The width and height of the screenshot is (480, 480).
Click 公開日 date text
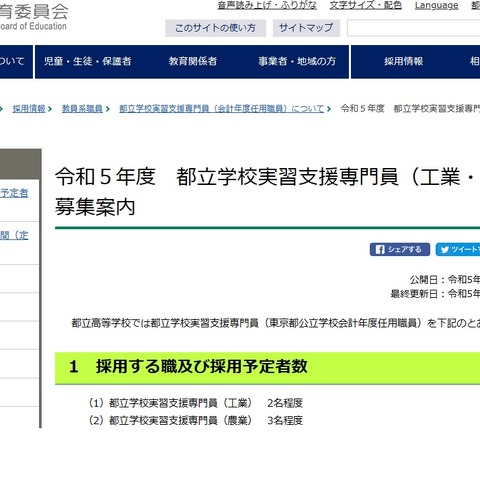click(445, 279)
